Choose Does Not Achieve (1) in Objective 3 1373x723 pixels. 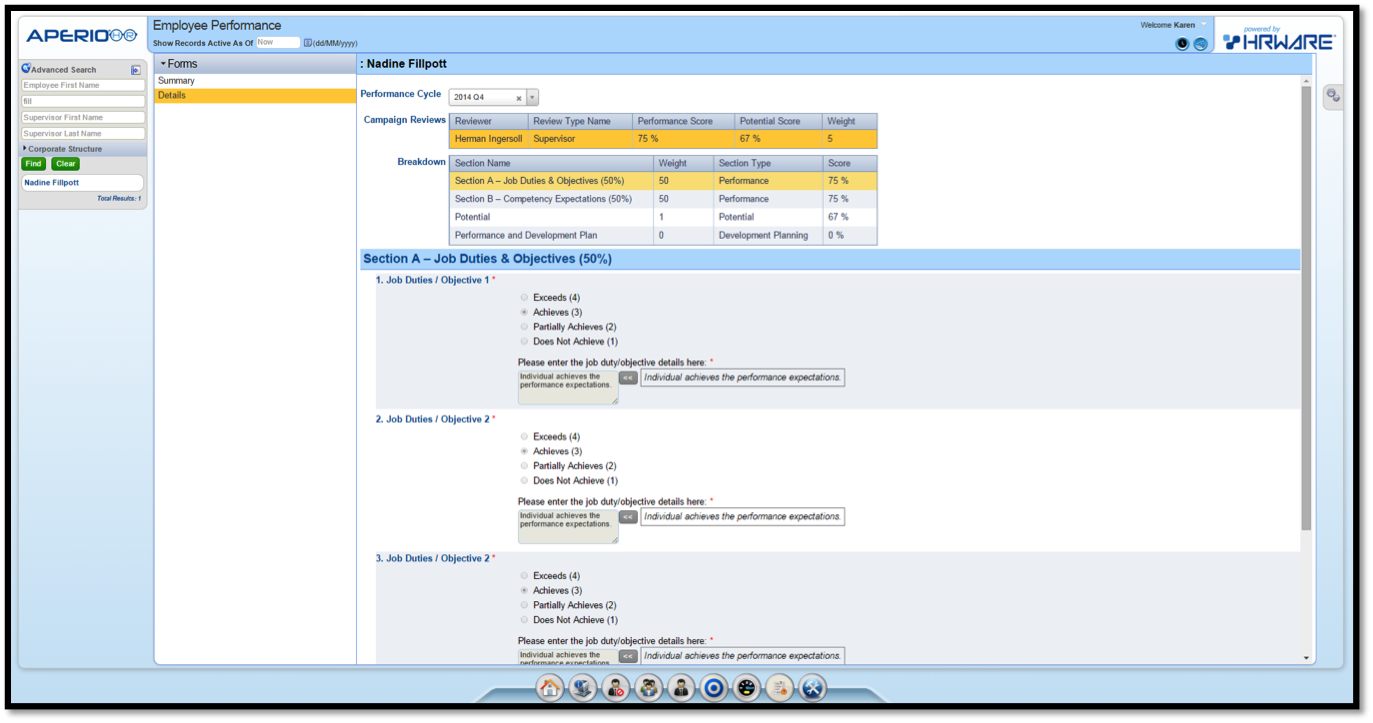(523, 620)
